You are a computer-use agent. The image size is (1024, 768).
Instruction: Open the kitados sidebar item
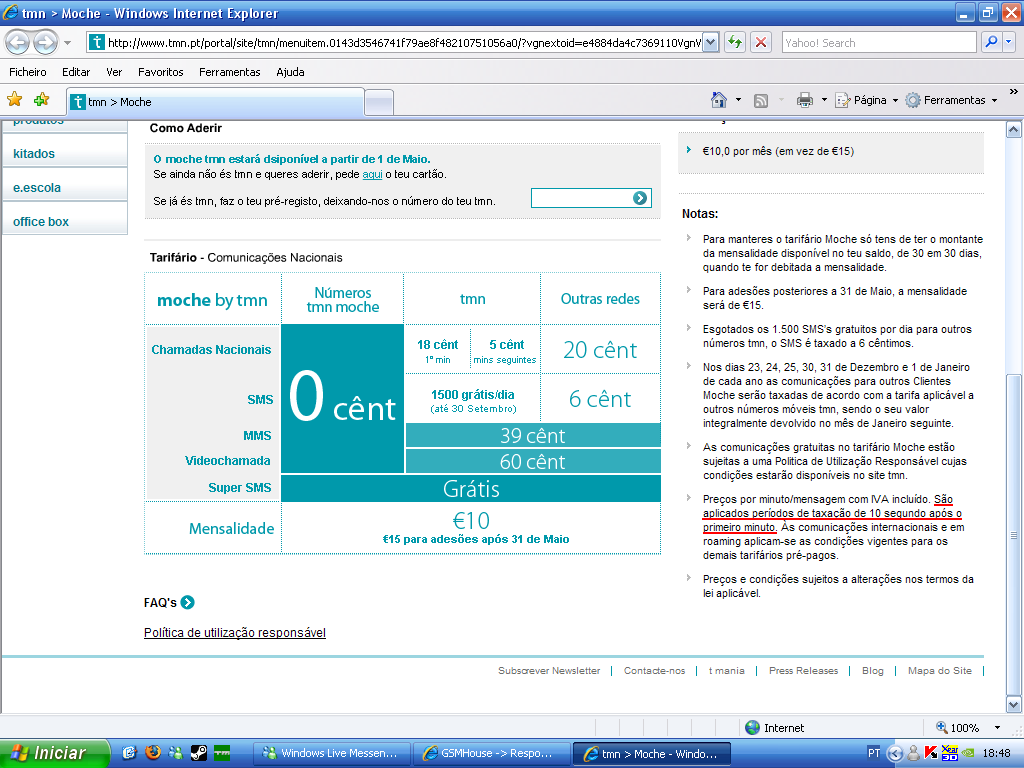point(64,153)
